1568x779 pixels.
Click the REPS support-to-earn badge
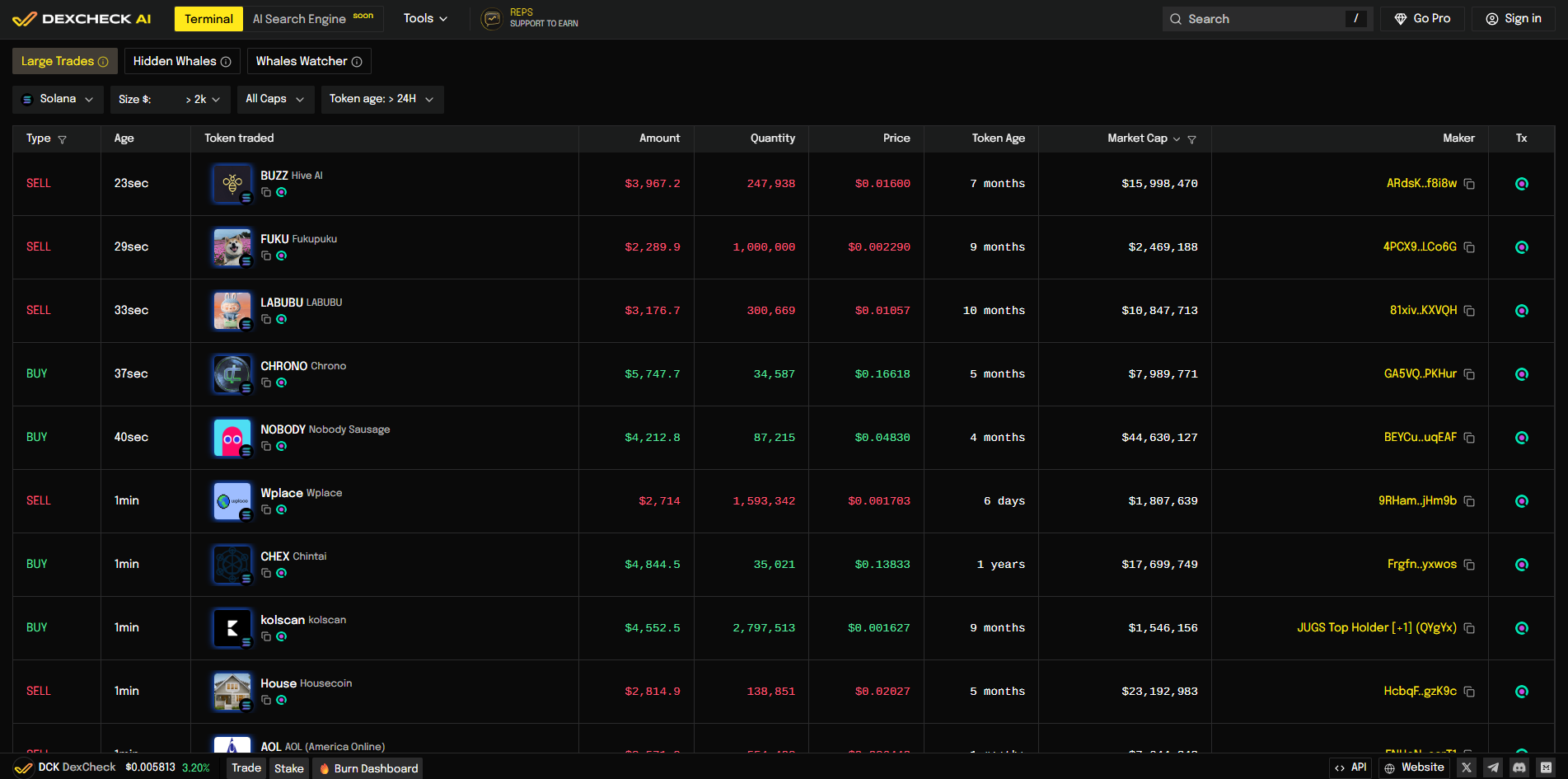pos(527,18)
